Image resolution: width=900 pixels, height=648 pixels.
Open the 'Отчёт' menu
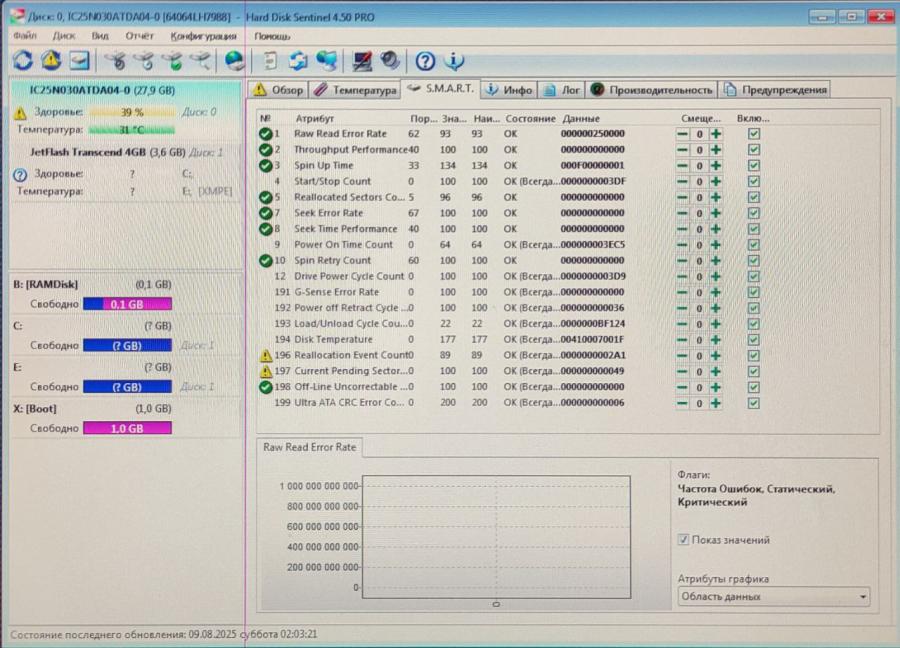click(x=139, y=36)
